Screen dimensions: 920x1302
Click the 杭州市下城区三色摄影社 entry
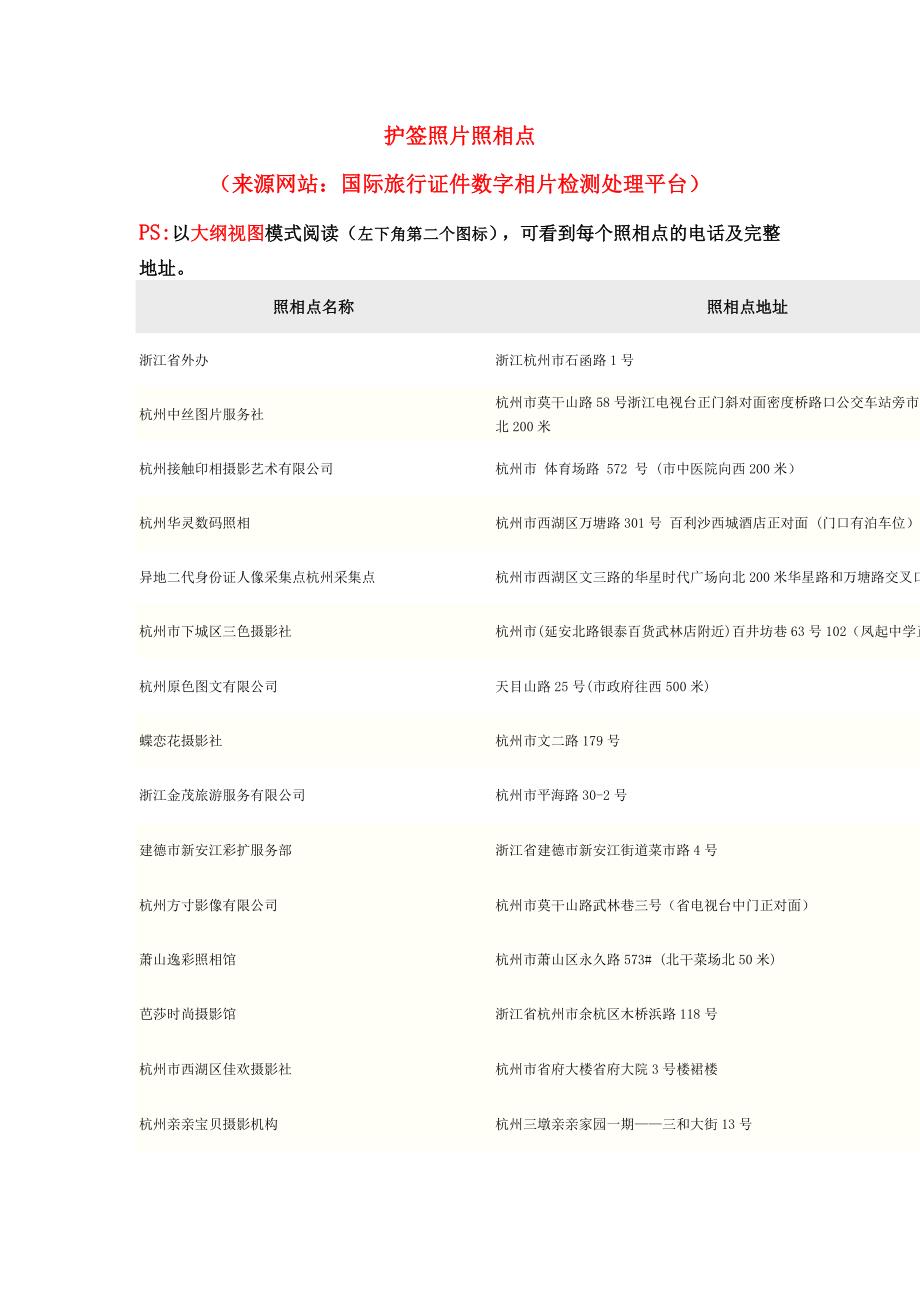(x=216, y=632)
